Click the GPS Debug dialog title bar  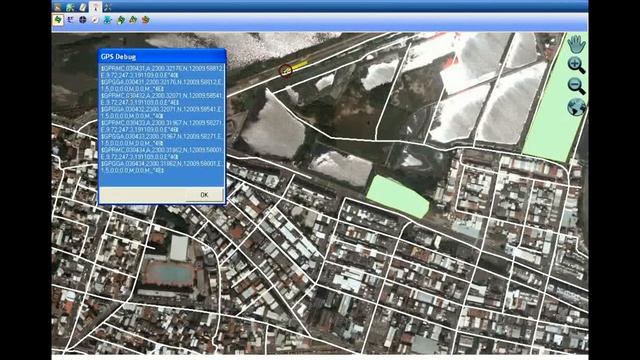pyautogui.click(x=162, y=56)
